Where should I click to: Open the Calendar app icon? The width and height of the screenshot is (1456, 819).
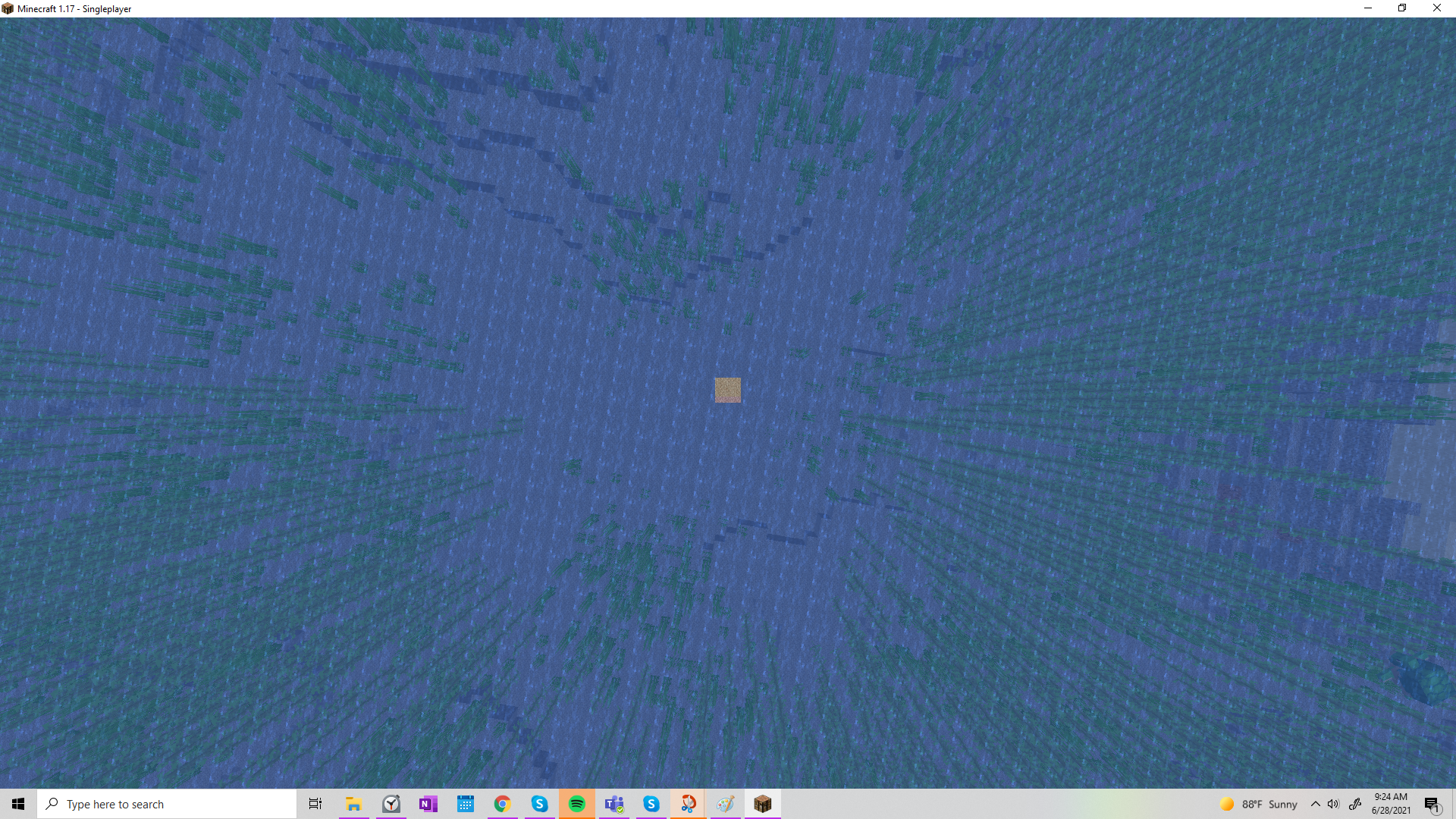tap(466, 804)
